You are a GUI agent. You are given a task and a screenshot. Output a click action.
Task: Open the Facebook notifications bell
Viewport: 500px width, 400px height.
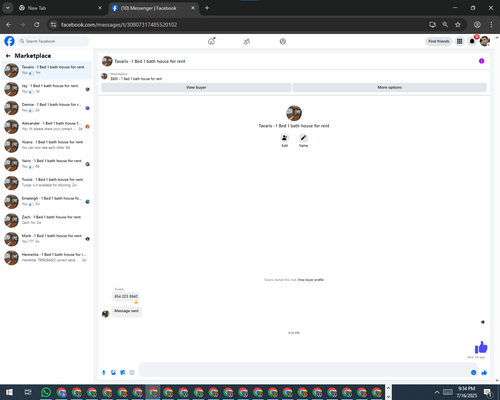pyautogui.click(x=472, y=41)
